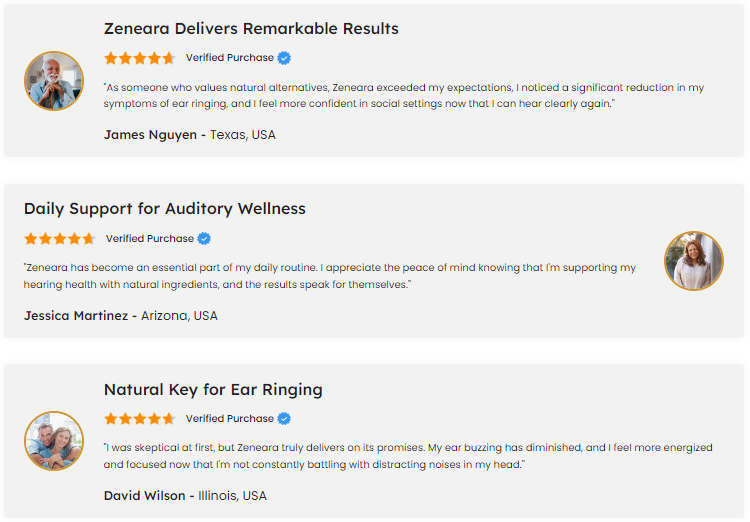The height and width of the screenshot is (522, 750).
Task: Click Jessica Martinez's profile photo
Action: [x=694, y=262]
